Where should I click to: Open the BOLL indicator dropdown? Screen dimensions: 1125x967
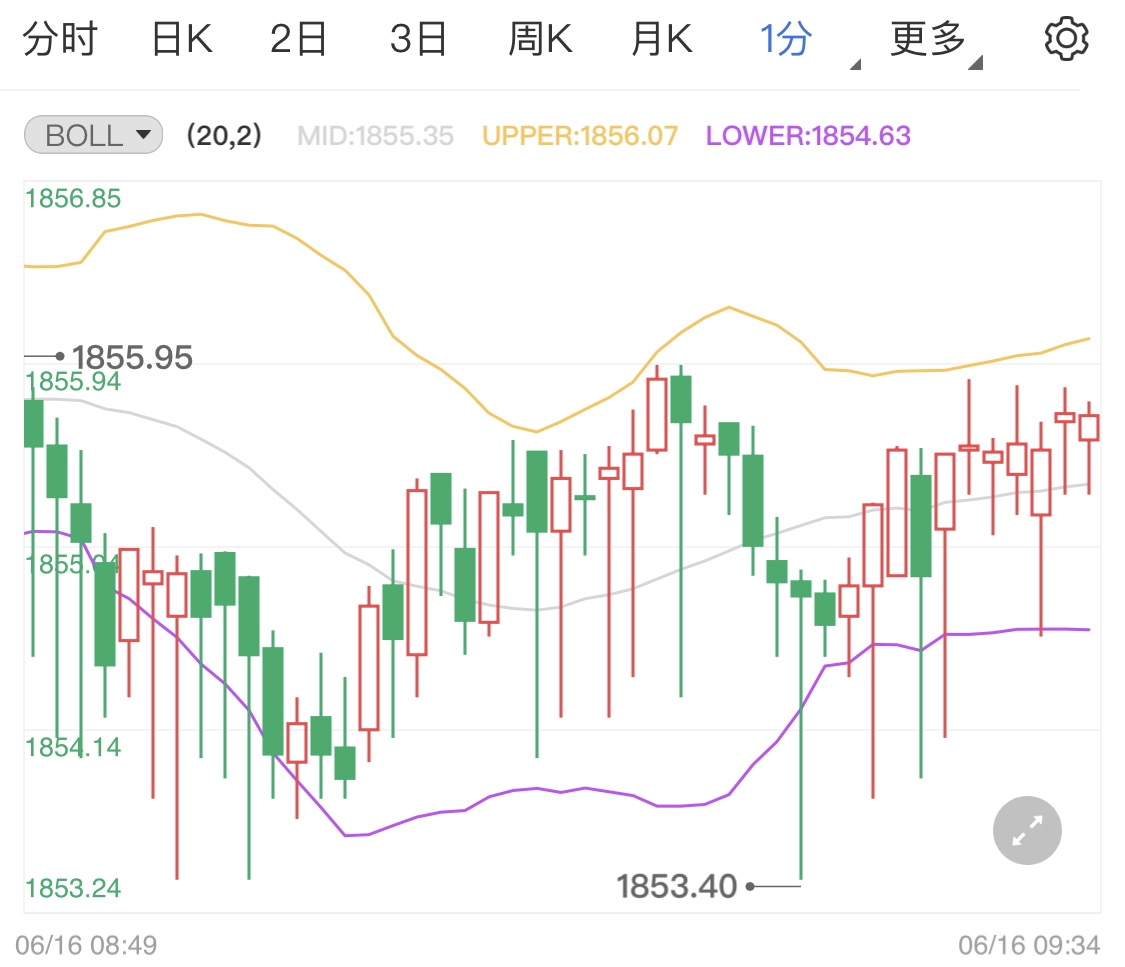[x=93, y=135]
